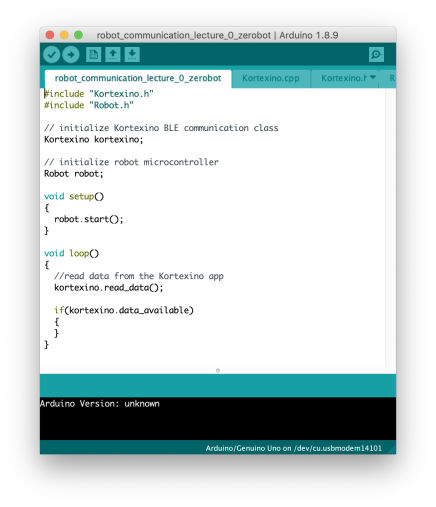Click the Upload arrow button
The height and width of the screenshot is (507, 436).
tap(71, 54)
